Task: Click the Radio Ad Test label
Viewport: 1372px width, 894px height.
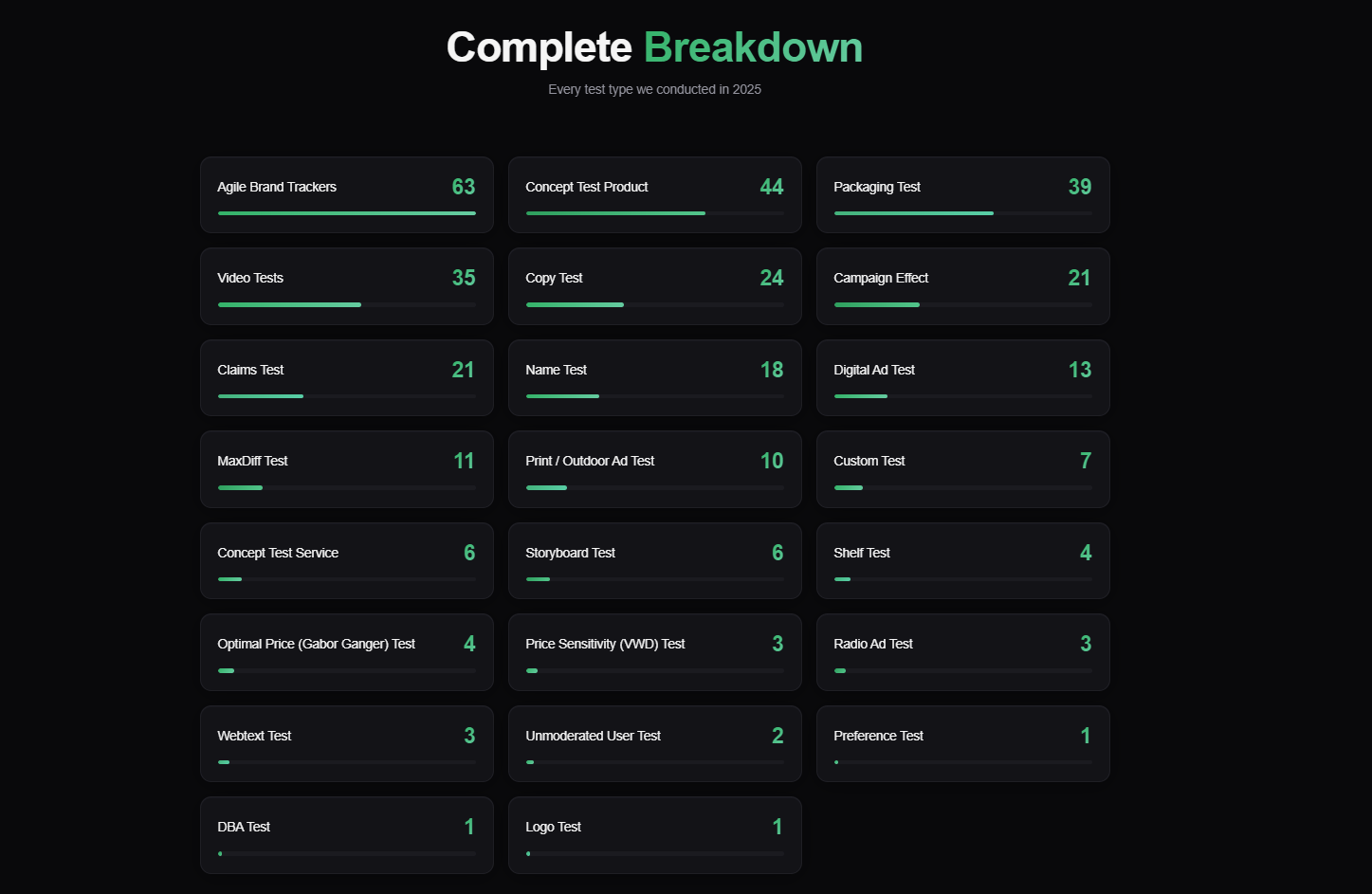Action: point(873,644)
